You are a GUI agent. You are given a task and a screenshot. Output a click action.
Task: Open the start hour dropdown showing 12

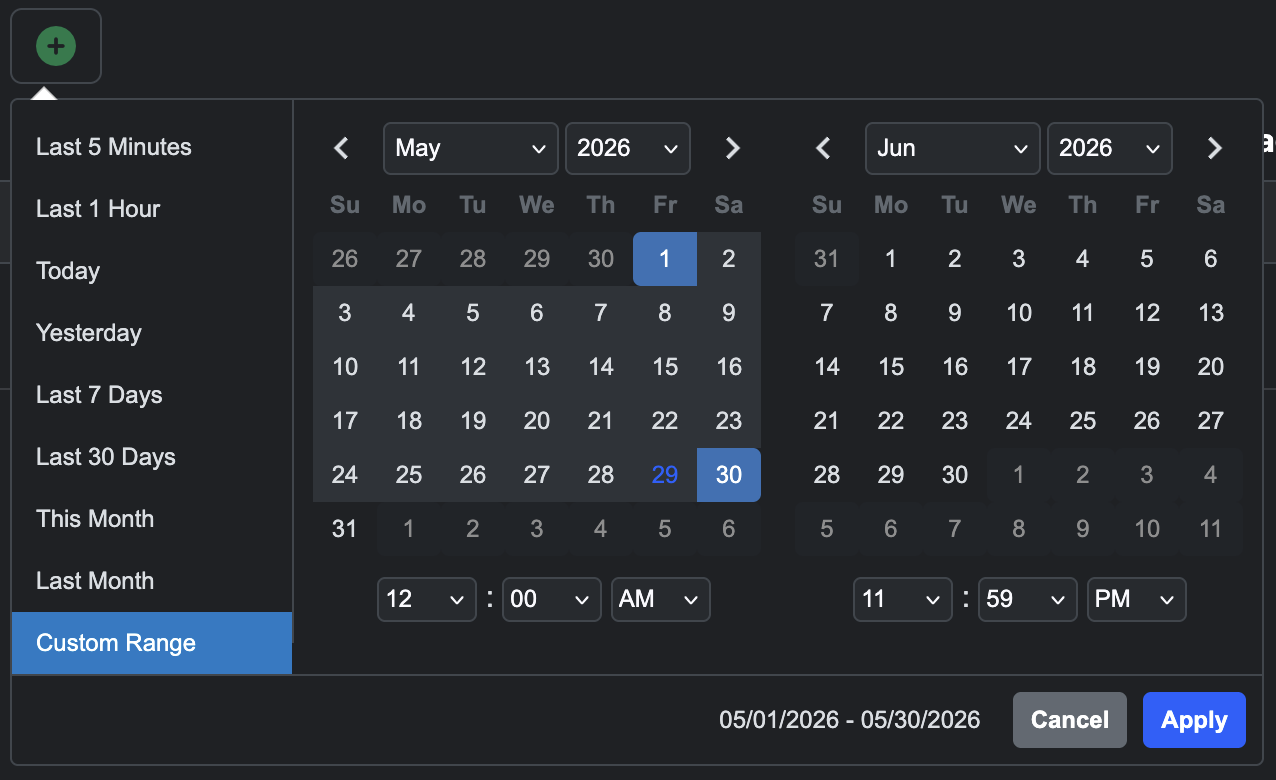pos(427,599)
